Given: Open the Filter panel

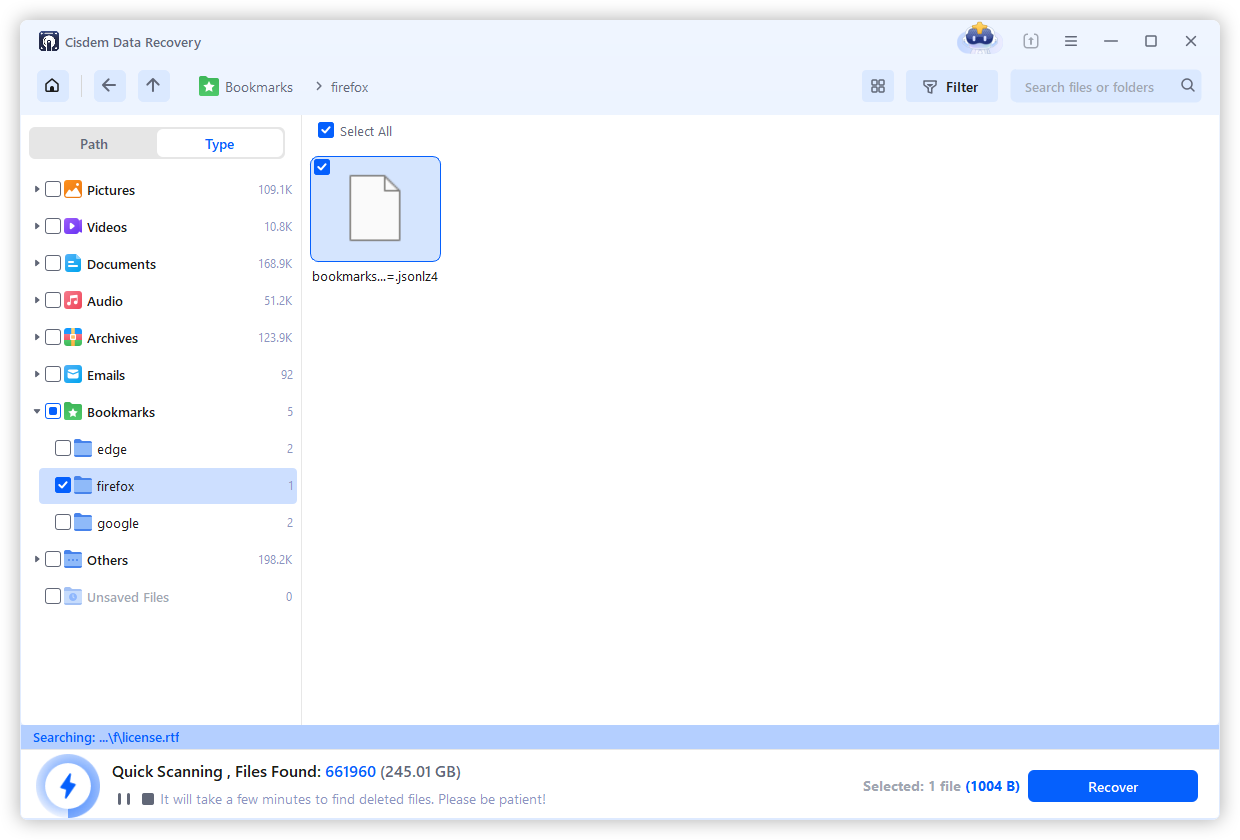Looking at the screenshot, I should click(951, 86).
